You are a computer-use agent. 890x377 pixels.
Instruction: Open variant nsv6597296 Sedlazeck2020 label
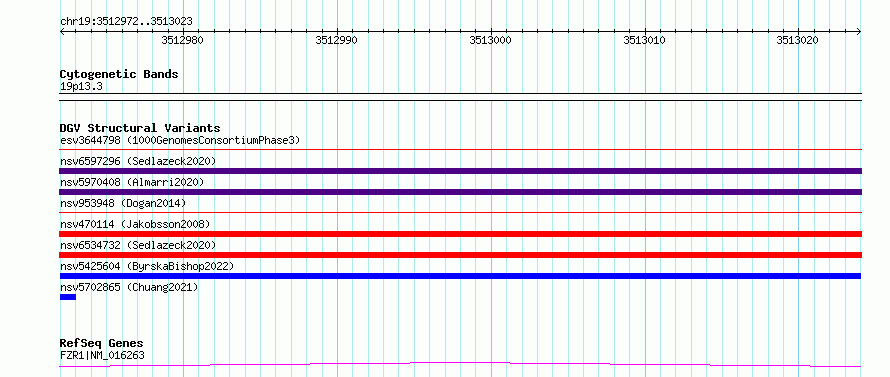click(x=138, y=161)
